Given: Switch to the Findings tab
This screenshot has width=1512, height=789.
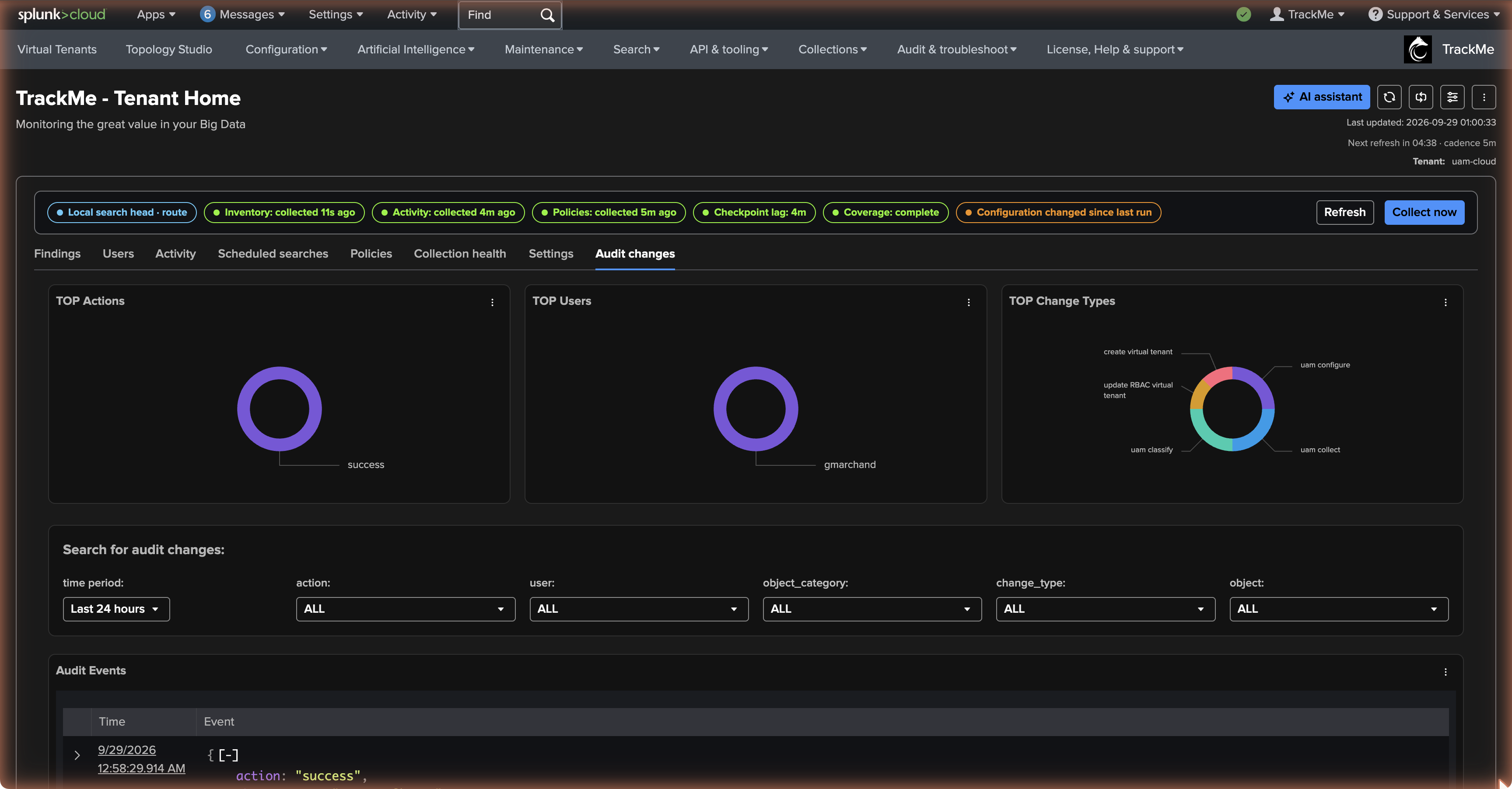Looking at the screenshot, I should [x=57, y=254].
